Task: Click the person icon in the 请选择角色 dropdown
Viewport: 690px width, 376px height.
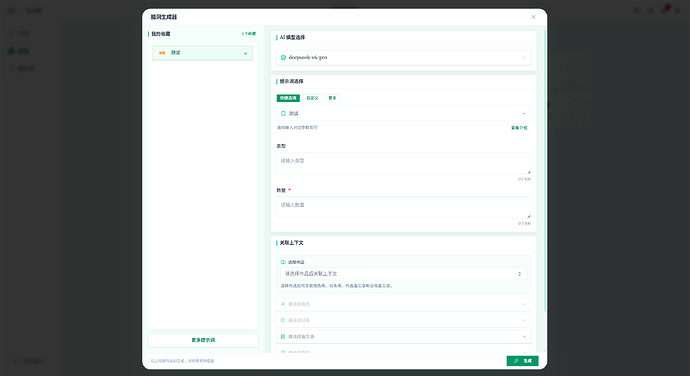Action: 283,304
